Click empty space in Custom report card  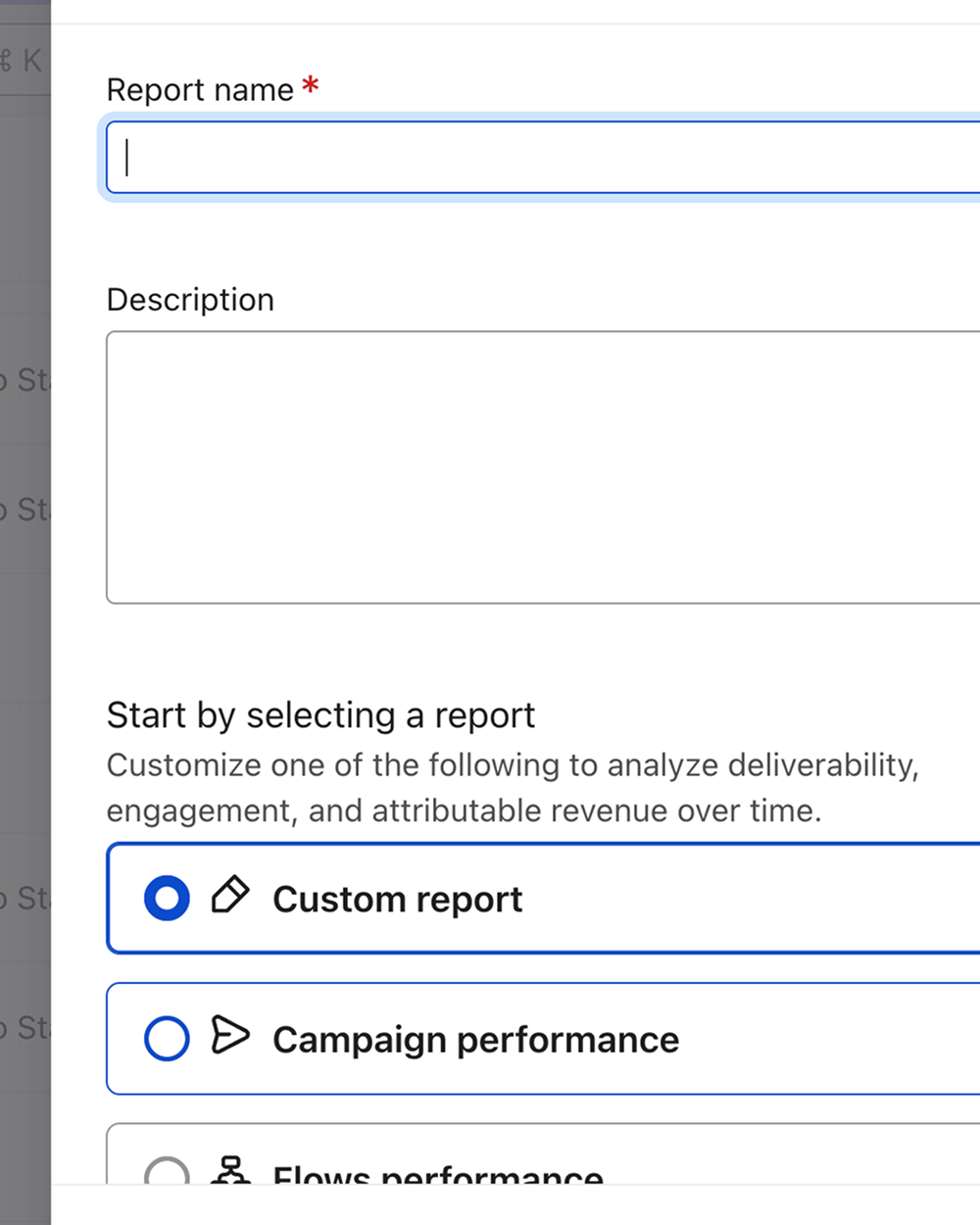pyautogui.click(x=764, y=899)
